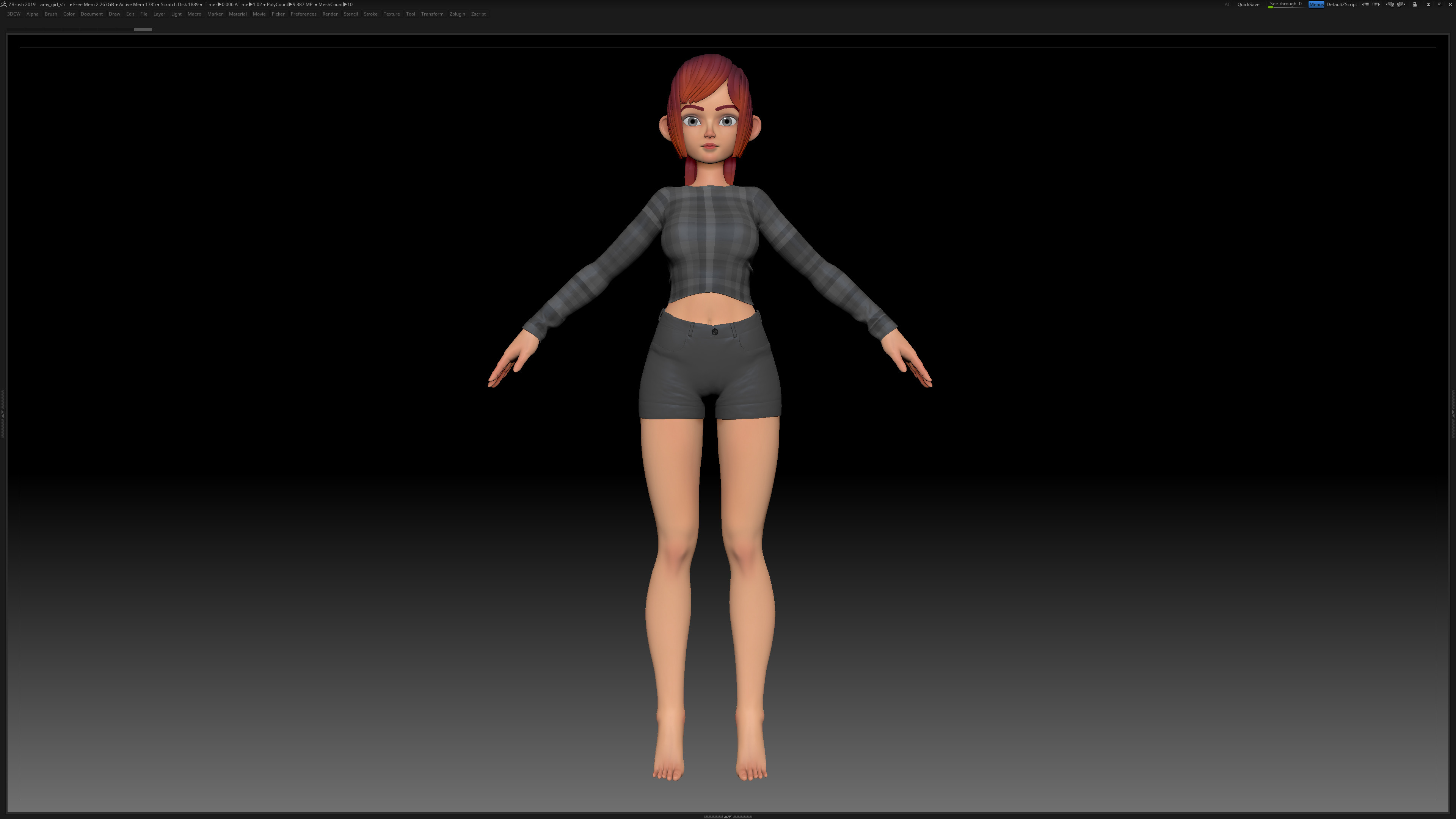Viewport: 1456px width, 819px height.
Task: Click the character's plaid shirt in canvas
Action: pos(710,243)
